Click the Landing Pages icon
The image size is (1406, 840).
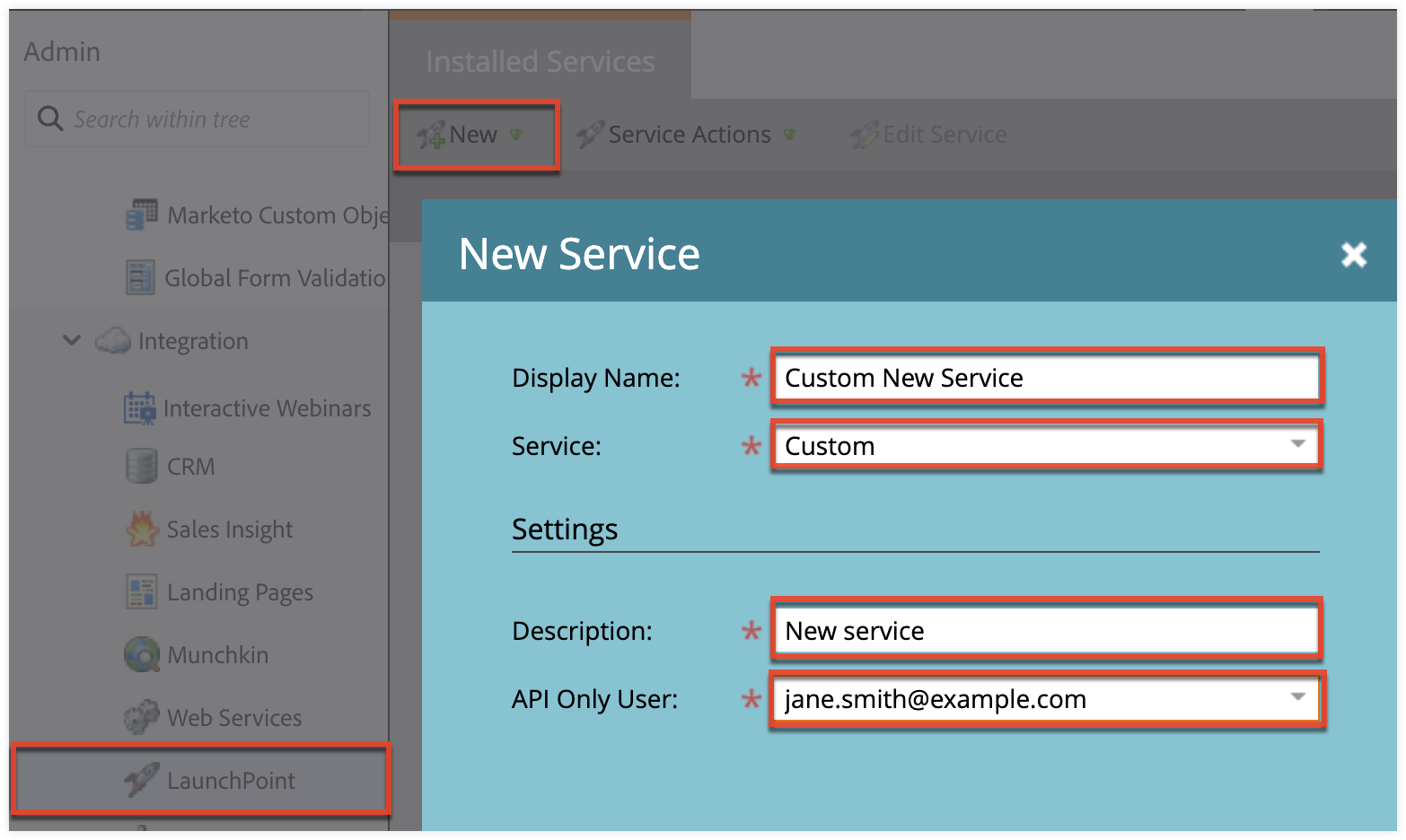pyautogui.click(x=141, y=591)
